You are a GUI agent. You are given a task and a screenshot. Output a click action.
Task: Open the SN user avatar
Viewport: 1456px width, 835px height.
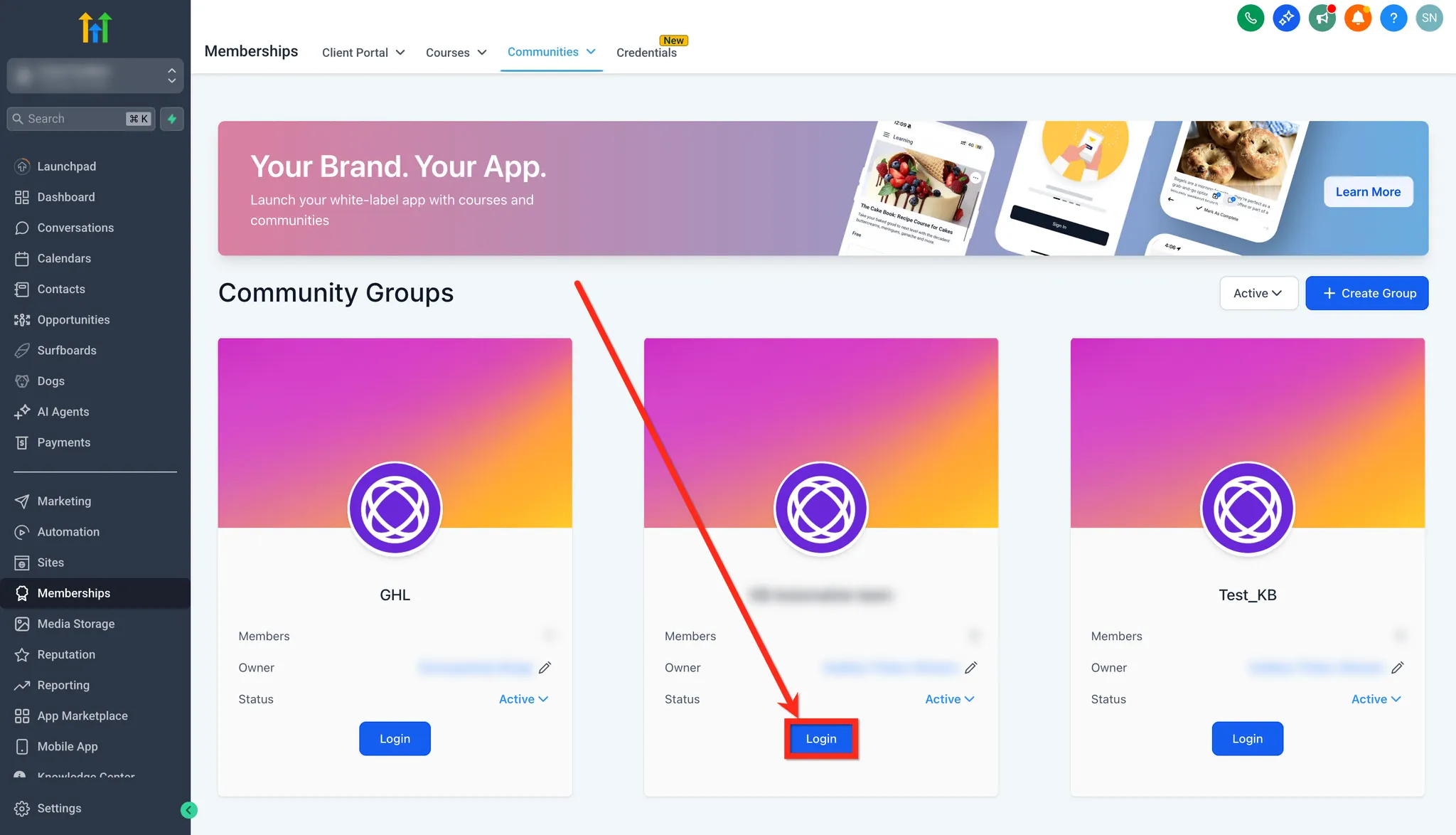pyautogui.click(x=1429, y=18)
